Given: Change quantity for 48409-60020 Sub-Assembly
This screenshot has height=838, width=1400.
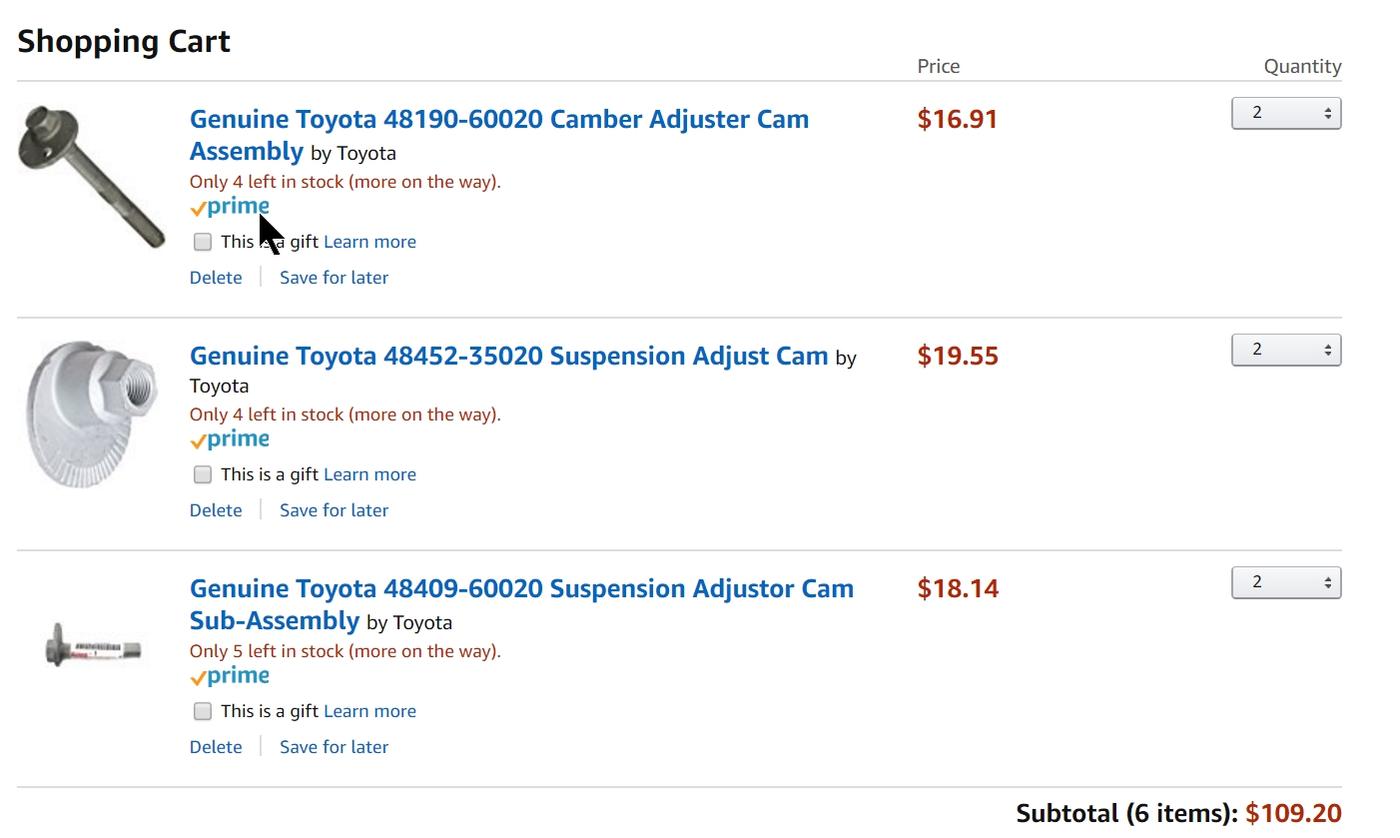Looking at the screenshot, I should 1286,583.
